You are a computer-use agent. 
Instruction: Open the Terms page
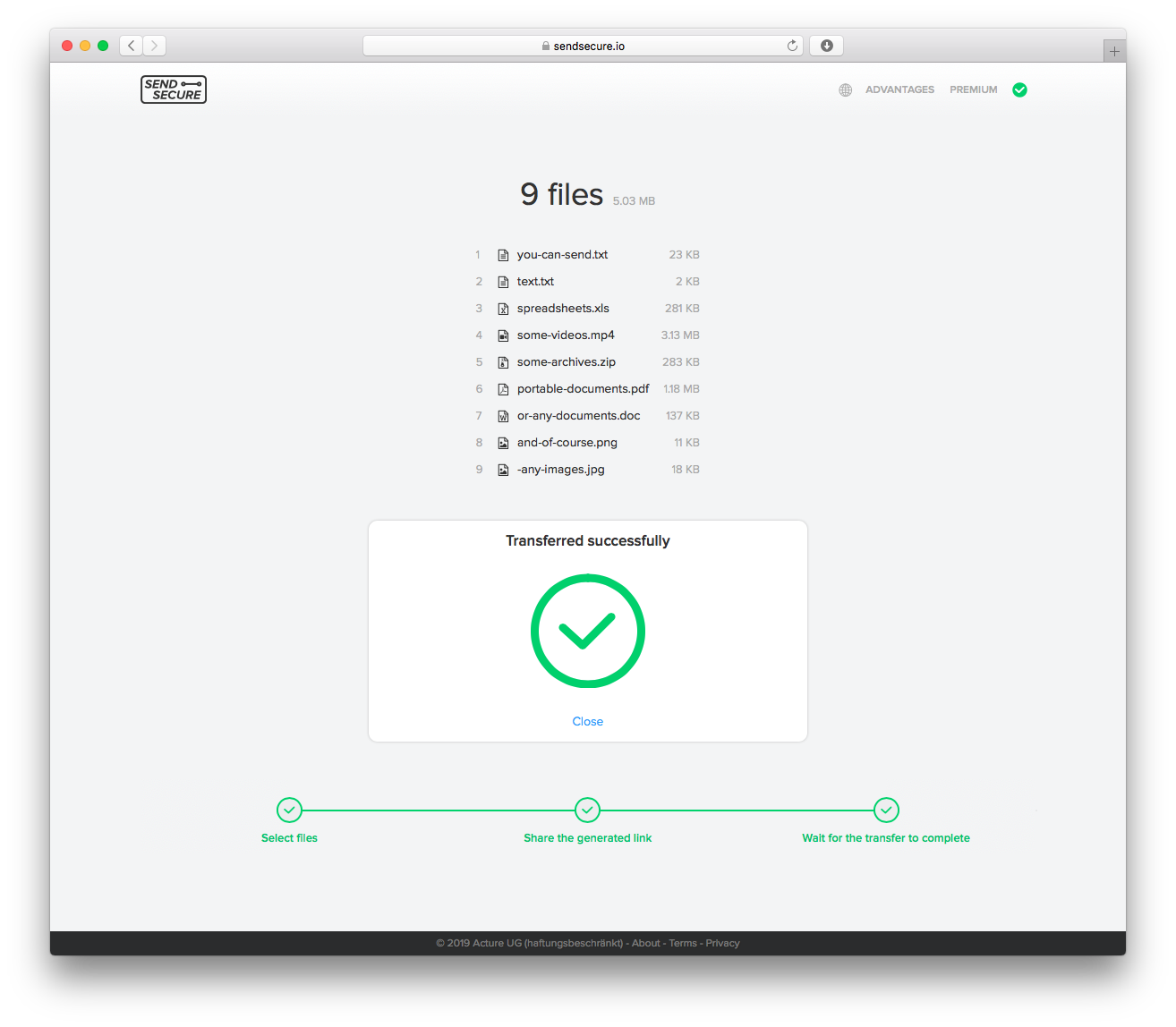[x=683, y=942]
